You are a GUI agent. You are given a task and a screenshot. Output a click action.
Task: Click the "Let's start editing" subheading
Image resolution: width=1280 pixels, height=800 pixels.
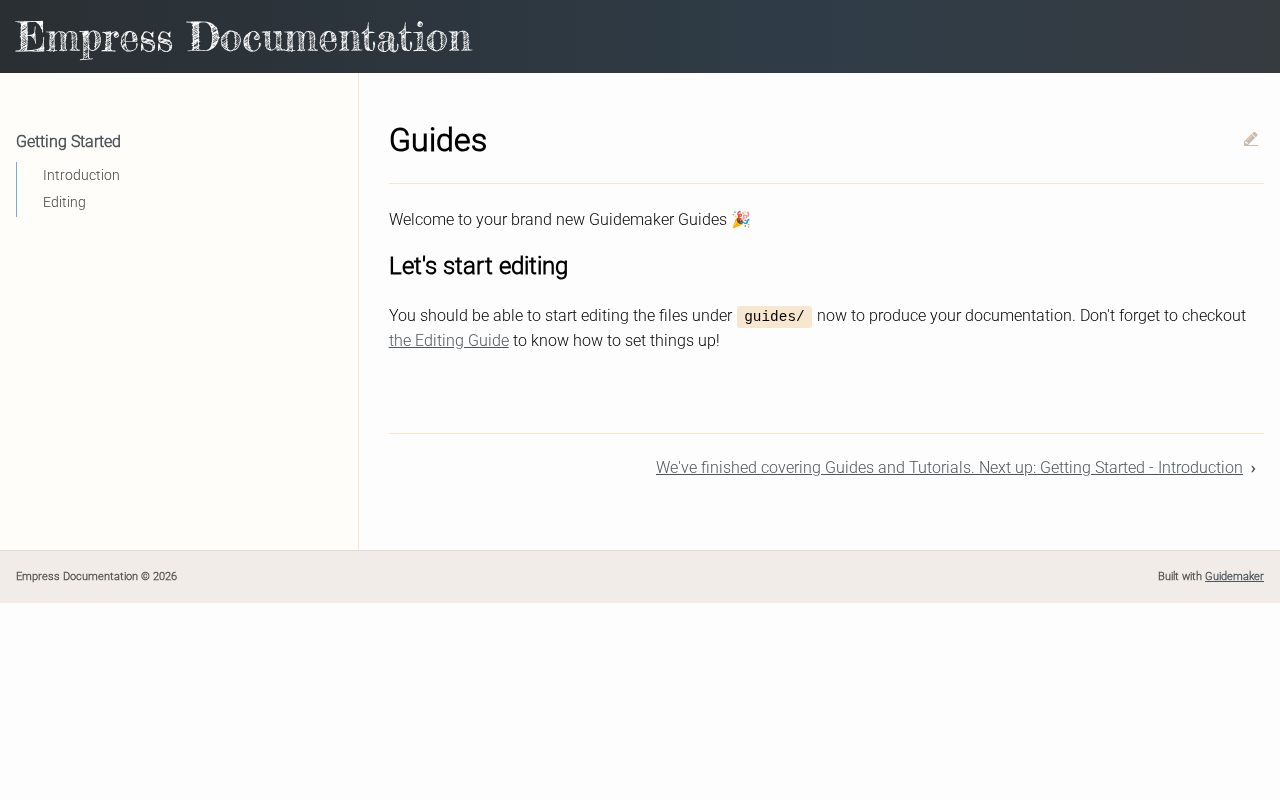478,266
